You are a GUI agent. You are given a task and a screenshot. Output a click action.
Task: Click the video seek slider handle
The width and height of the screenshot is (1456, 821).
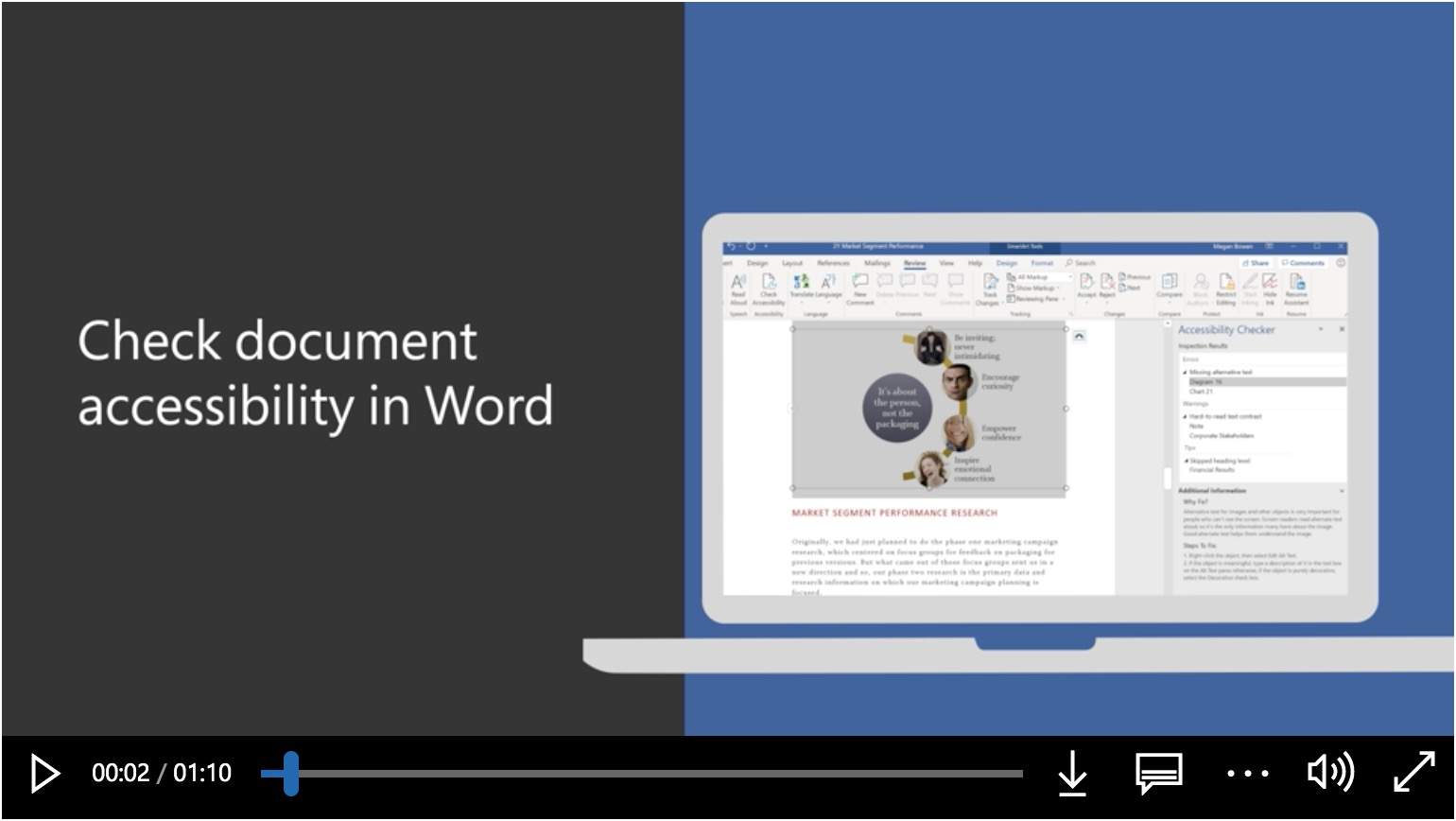coord(291,774)
